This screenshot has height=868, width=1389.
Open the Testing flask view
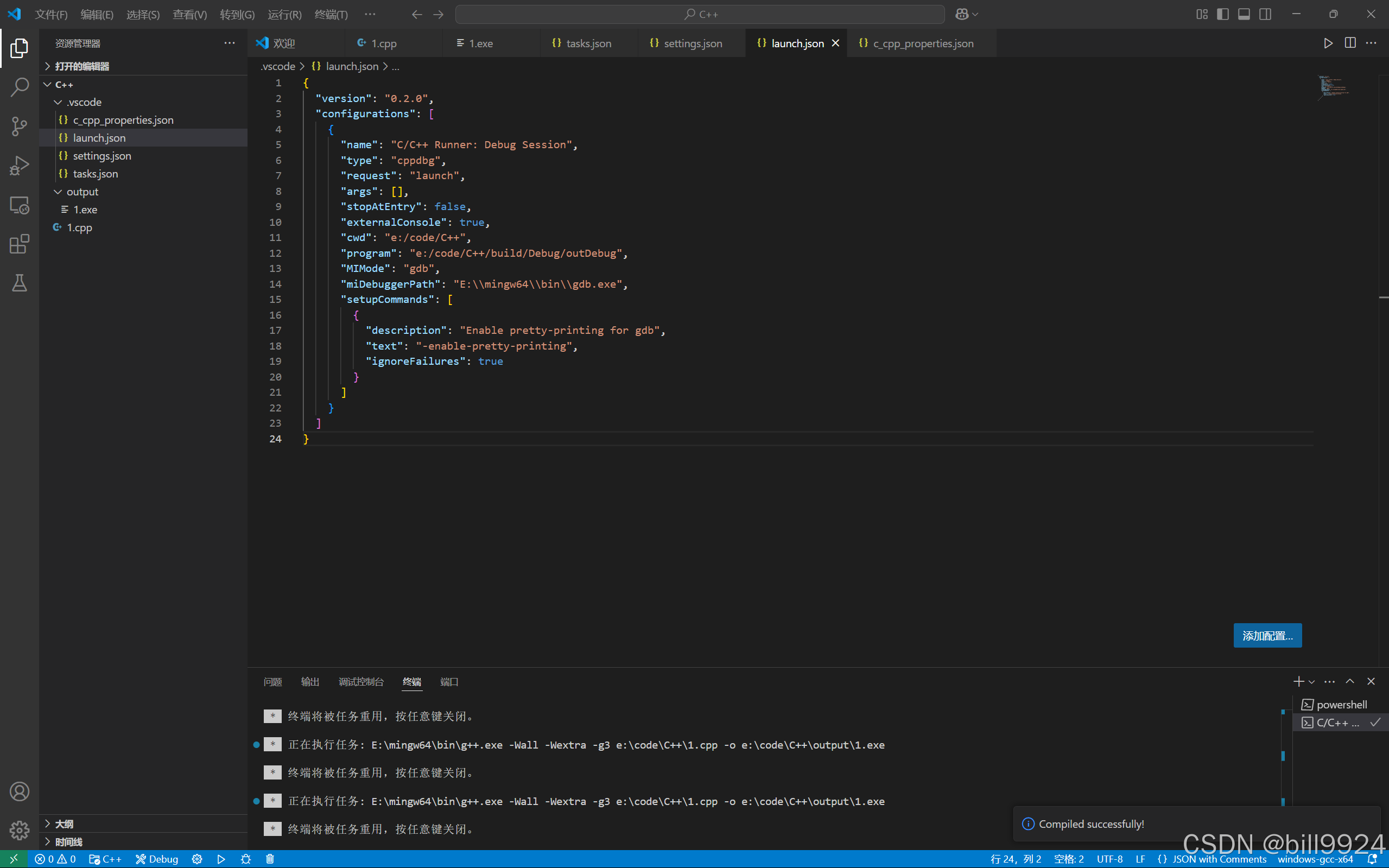pos(20,283)
